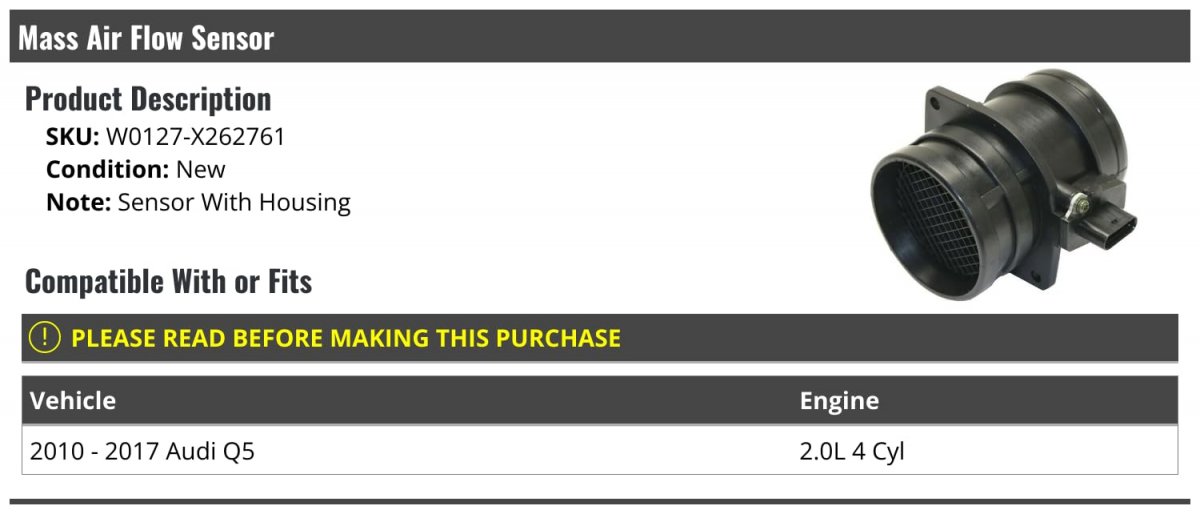Click the Mass Air Flow Sensor title
The height and width of the screenshot is (514, 1200).
click(146, 38)
